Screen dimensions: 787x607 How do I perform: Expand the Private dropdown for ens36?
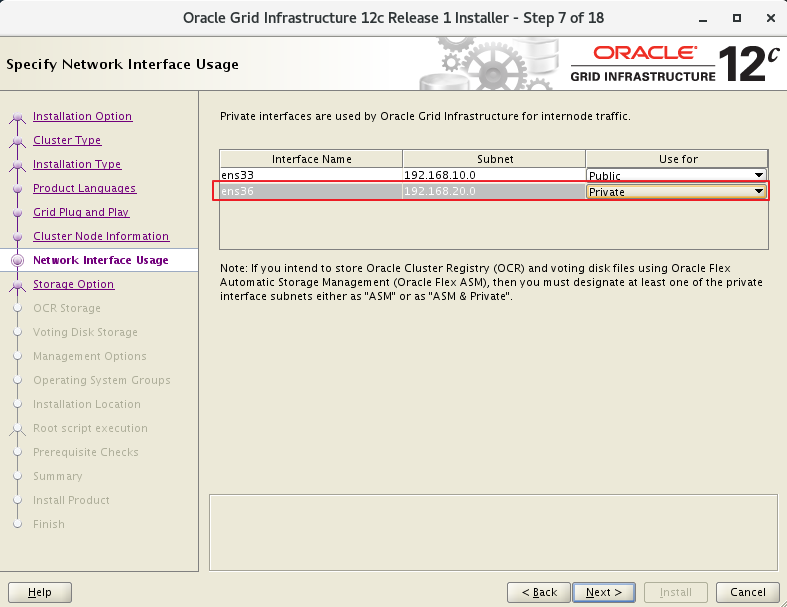pos(676,191)
